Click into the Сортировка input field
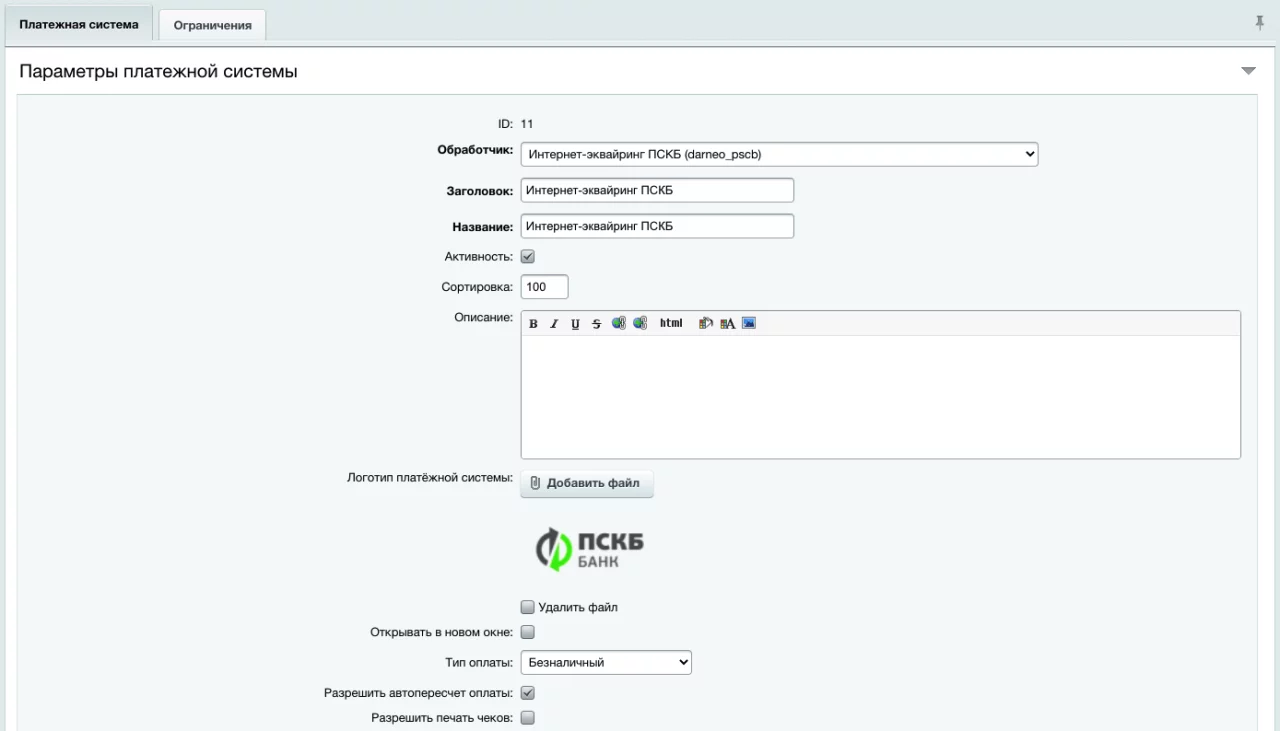The width and height of the screenshot is (1280, 731). click(x=544, y=287)
